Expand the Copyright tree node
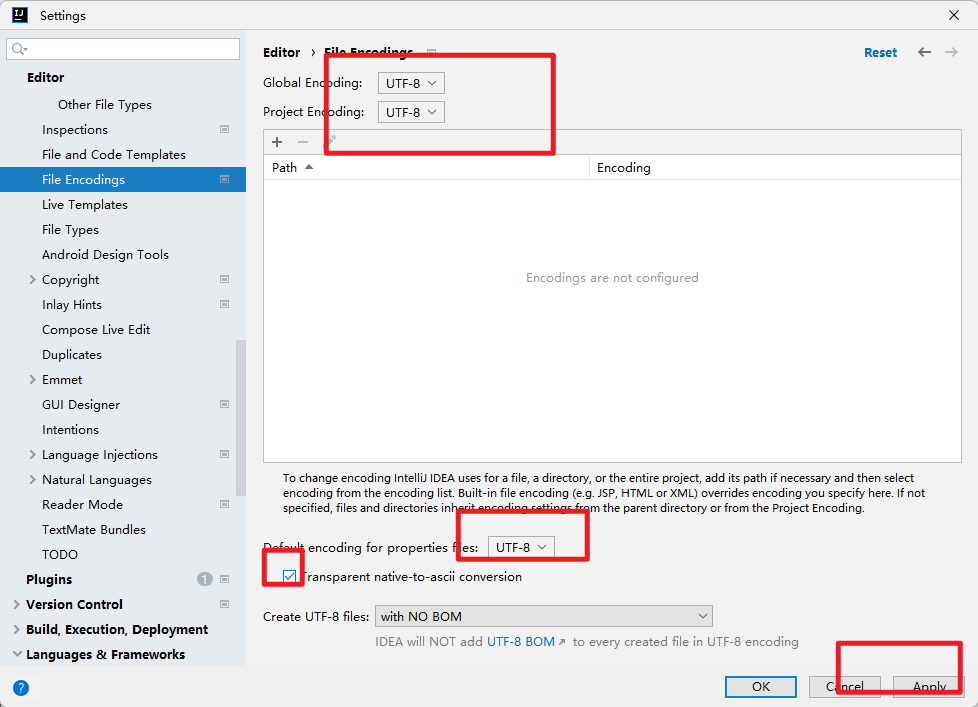The image size is (978, 707). 32,279
